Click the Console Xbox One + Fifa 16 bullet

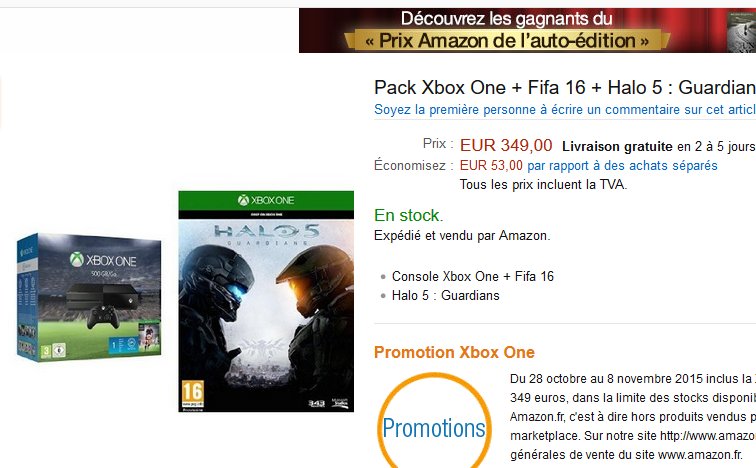tap(472, 277)
